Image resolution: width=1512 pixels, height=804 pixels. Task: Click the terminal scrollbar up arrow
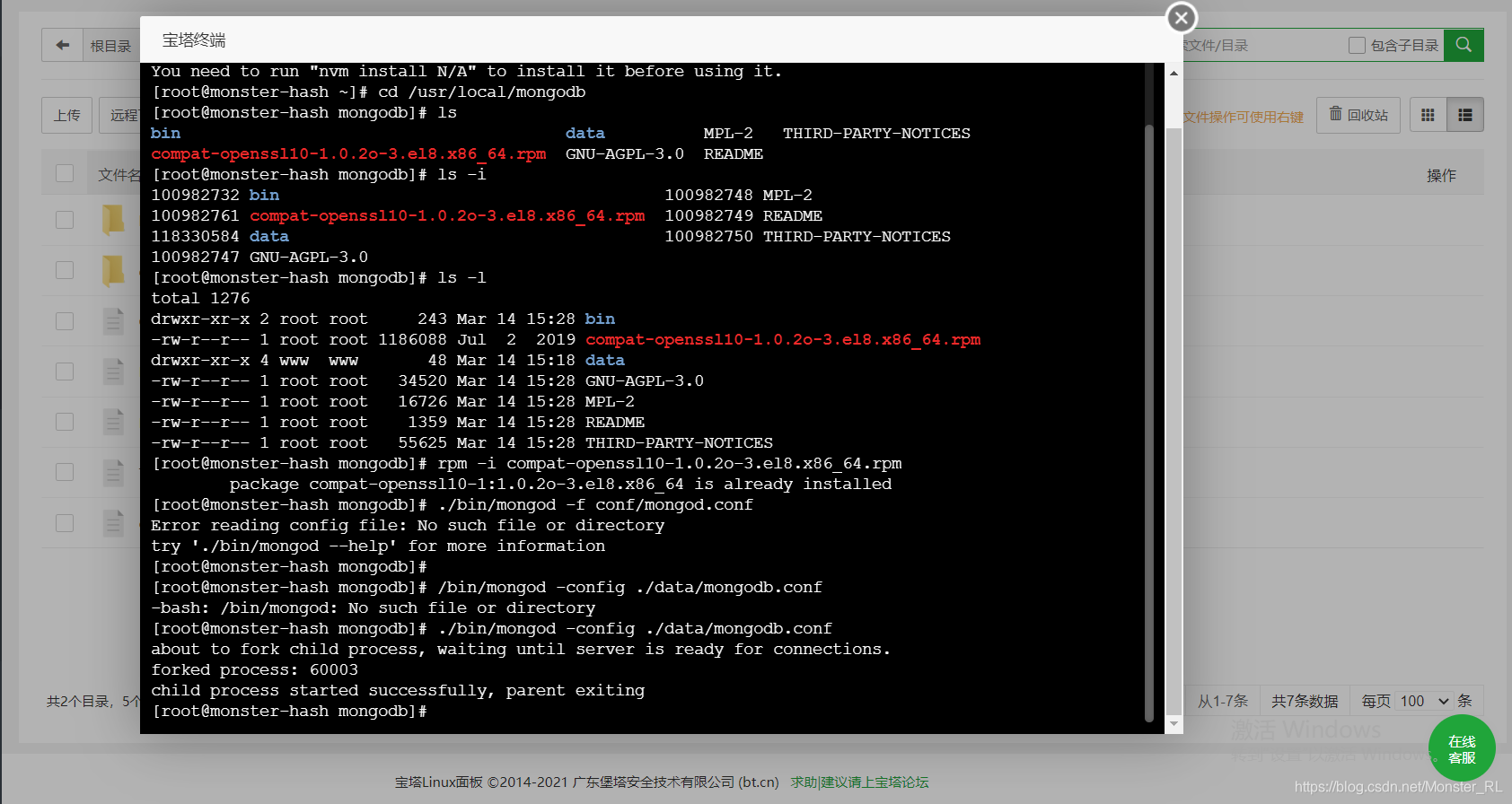click(x=1174, y=73)
